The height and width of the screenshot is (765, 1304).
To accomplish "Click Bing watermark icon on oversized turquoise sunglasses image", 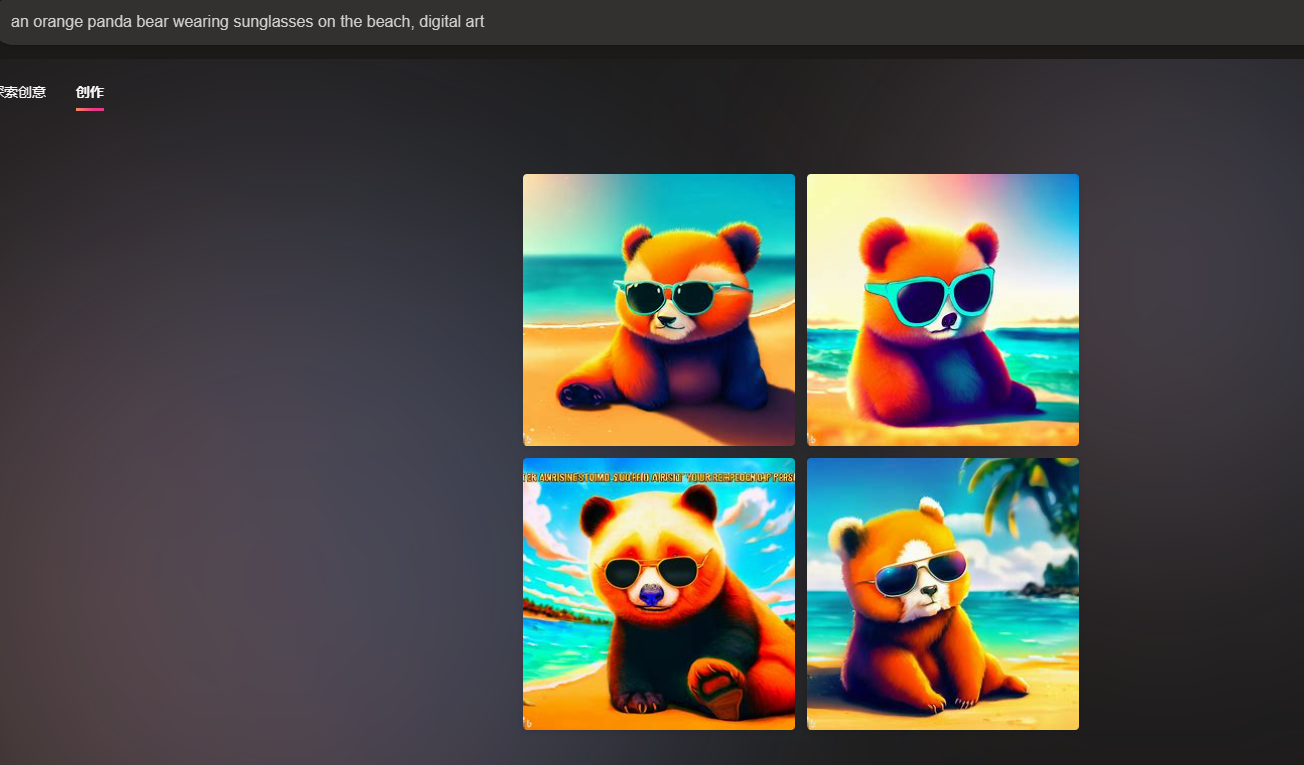I will tap(812, 438).
